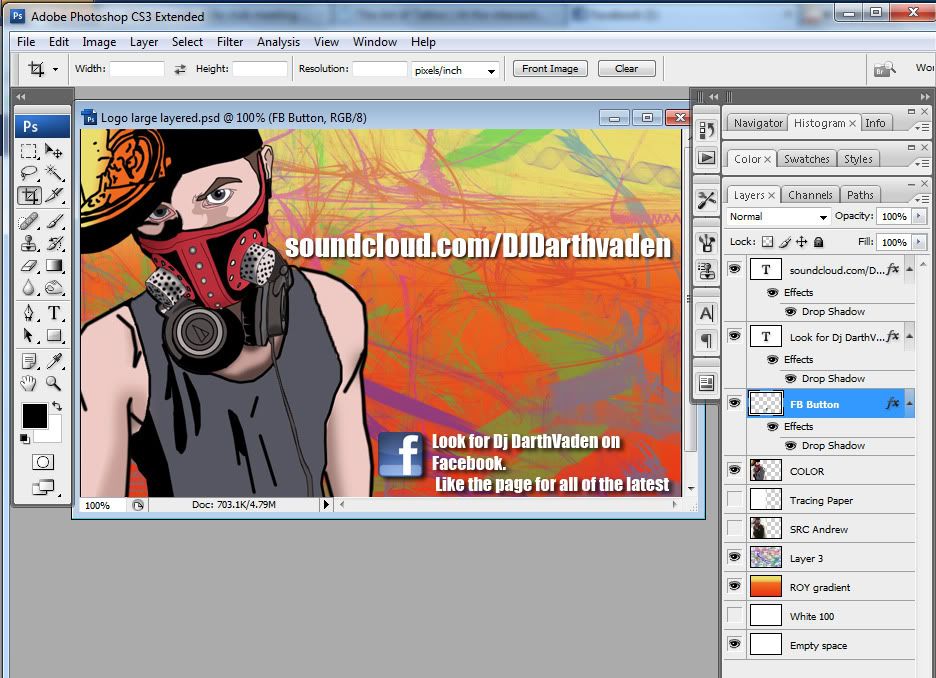Select the Clone Stamp tool
The image size is (936, 678).
(28, 244)
